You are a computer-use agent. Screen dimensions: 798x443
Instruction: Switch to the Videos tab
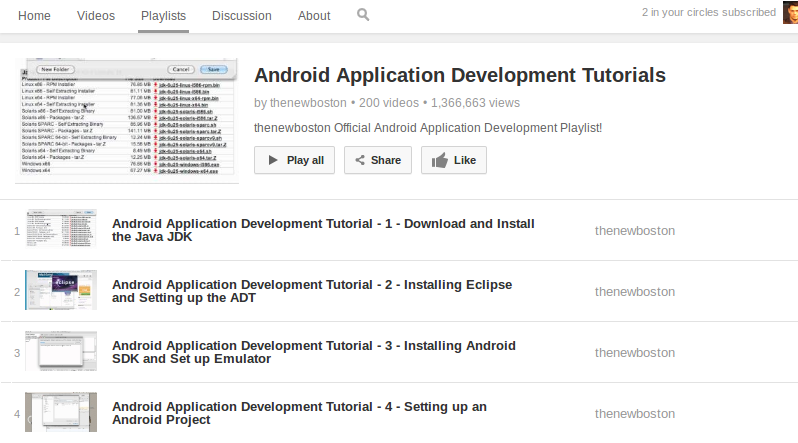96,16
